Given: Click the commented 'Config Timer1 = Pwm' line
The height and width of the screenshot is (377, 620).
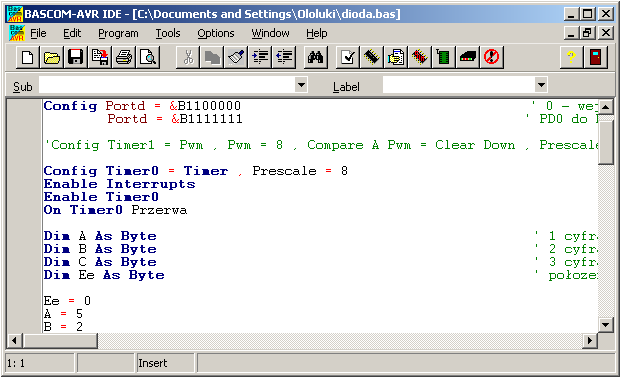Looking at the screenshot, I should pyautogui.click(x=321, y=145).
